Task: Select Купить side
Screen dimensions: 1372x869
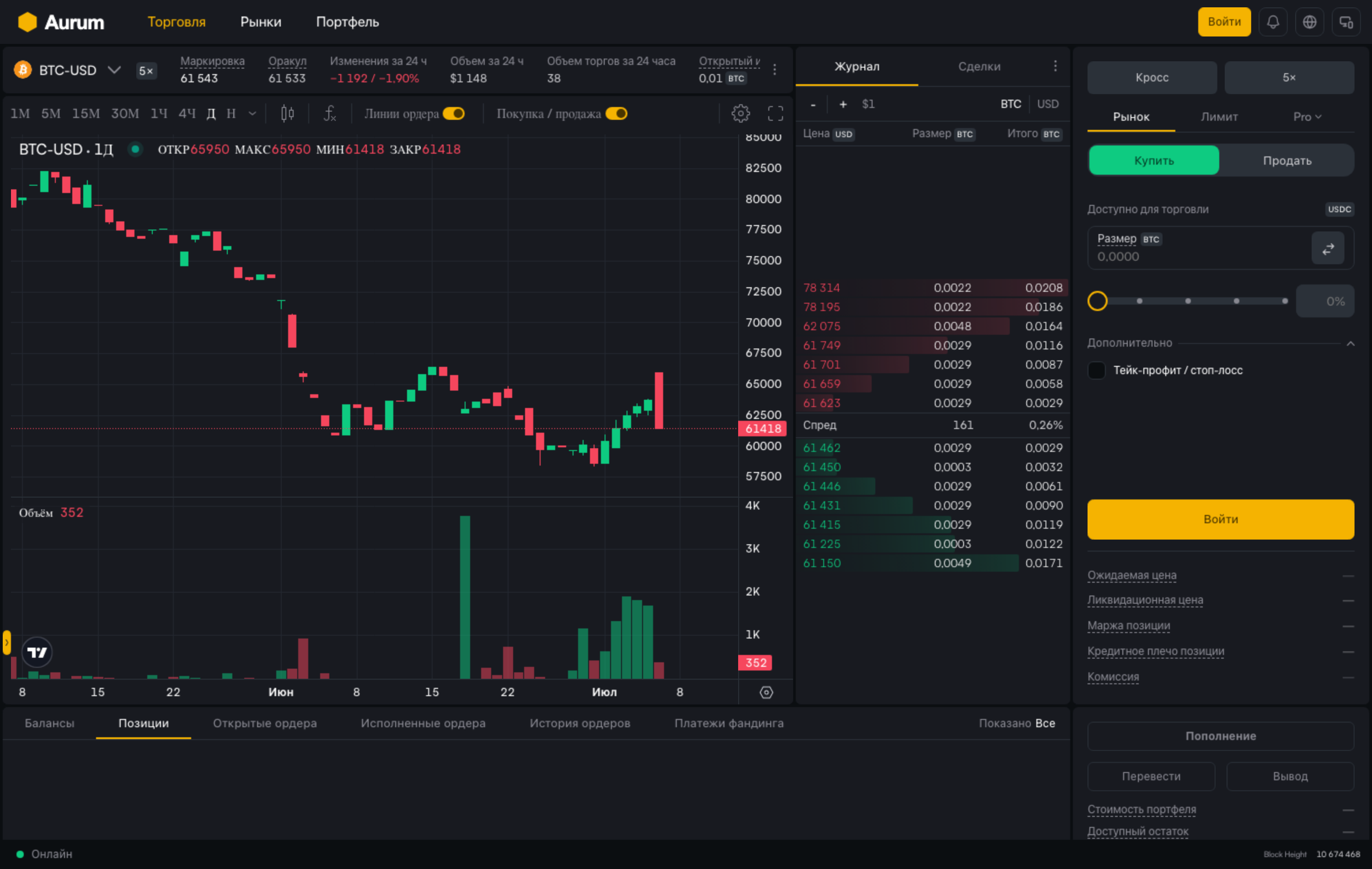Action: 1154,160
